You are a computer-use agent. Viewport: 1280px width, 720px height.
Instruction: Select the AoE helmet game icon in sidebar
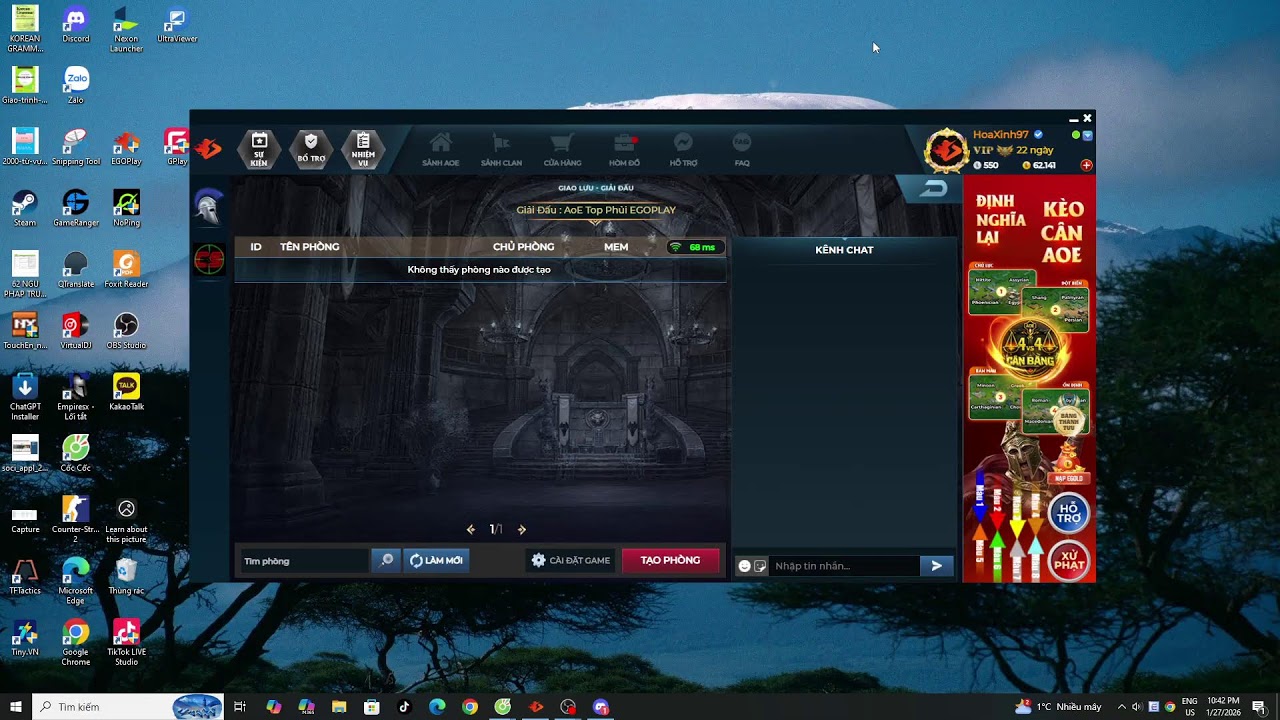(209, 206)
